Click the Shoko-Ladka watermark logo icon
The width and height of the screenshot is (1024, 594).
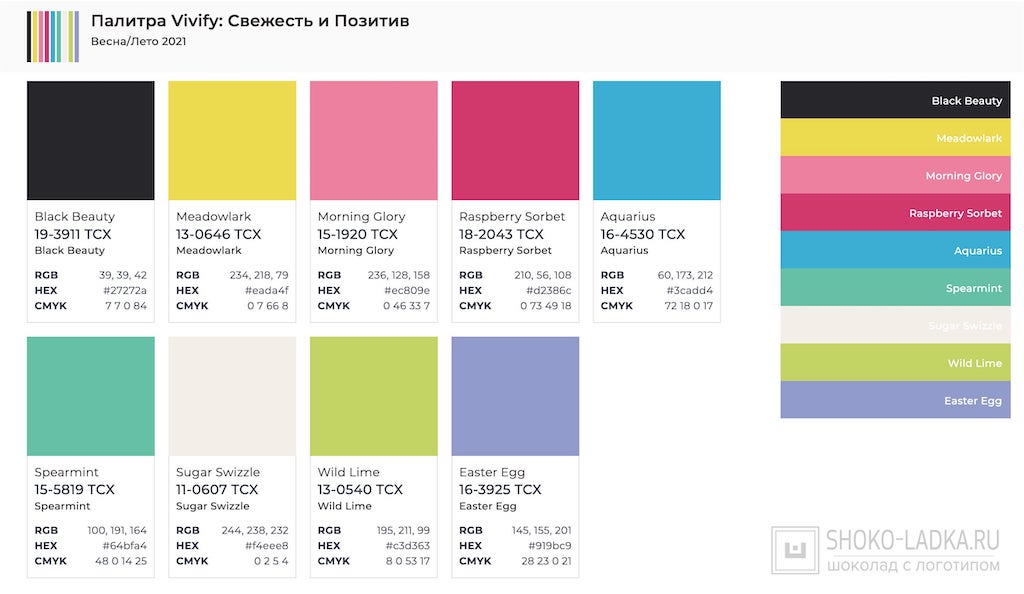click(795, 551)
